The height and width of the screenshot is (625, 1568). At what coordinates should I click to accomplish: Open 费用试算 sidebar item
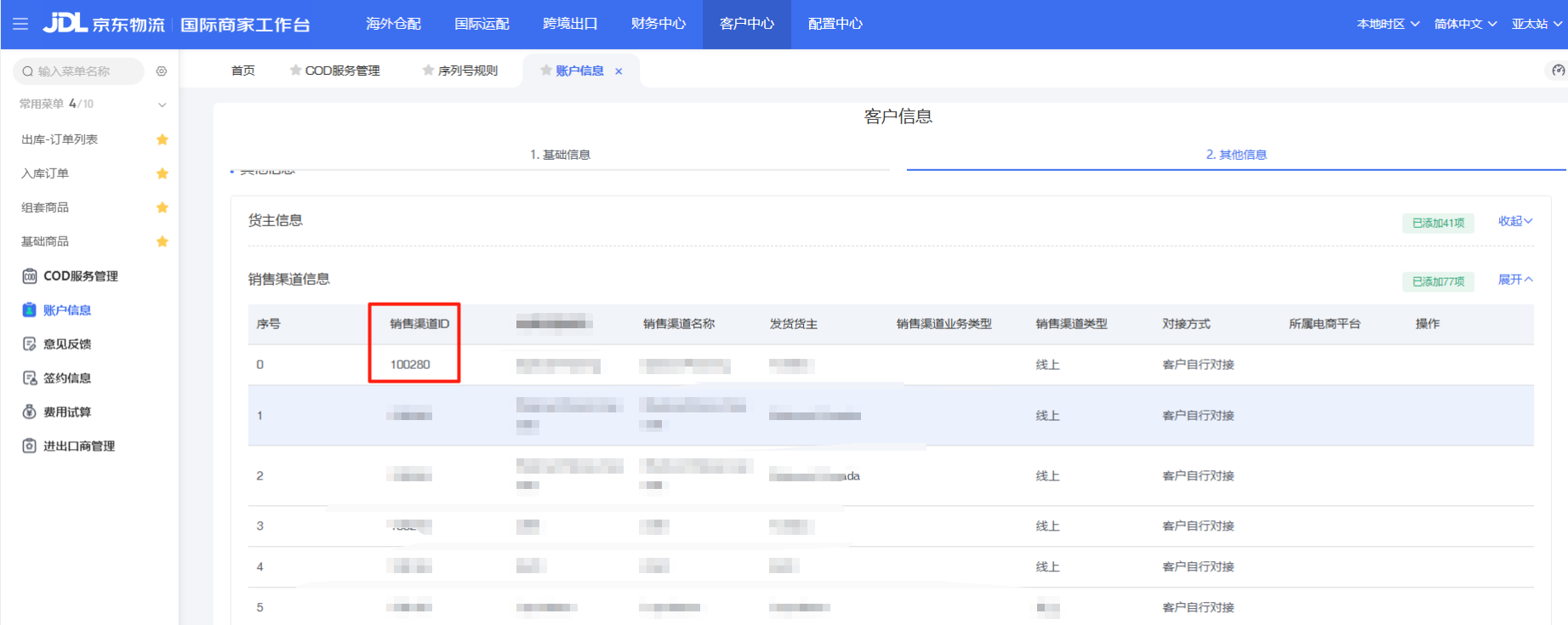point(67,412)
